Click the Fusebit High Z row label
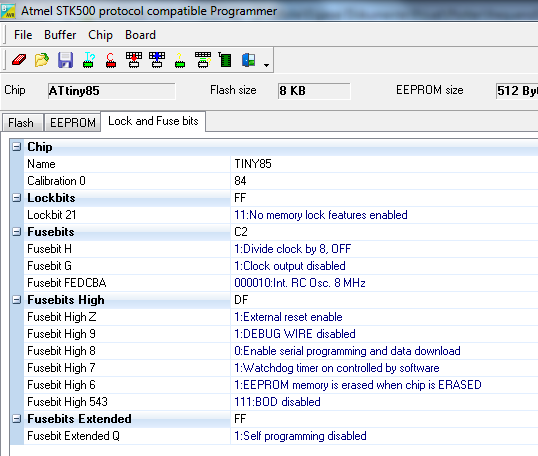This screenshot has height=456, width=538. tap(62, 317)
